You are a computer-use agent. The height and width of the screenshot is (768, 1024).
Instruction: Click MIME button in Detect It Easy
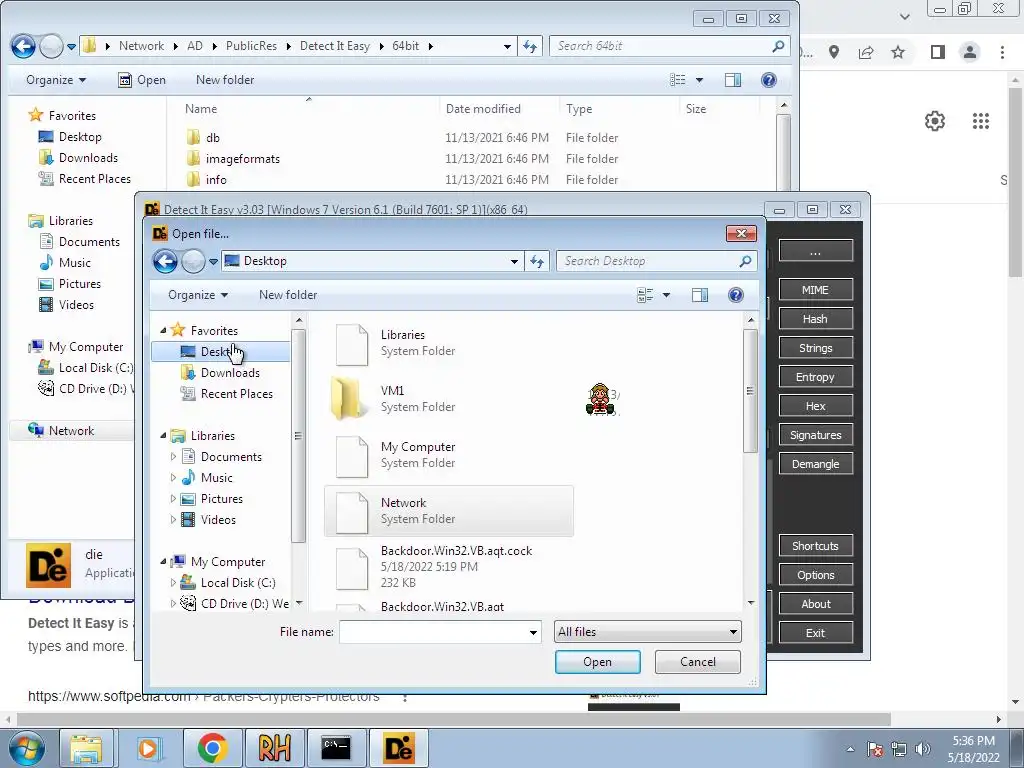coord(816,290)
